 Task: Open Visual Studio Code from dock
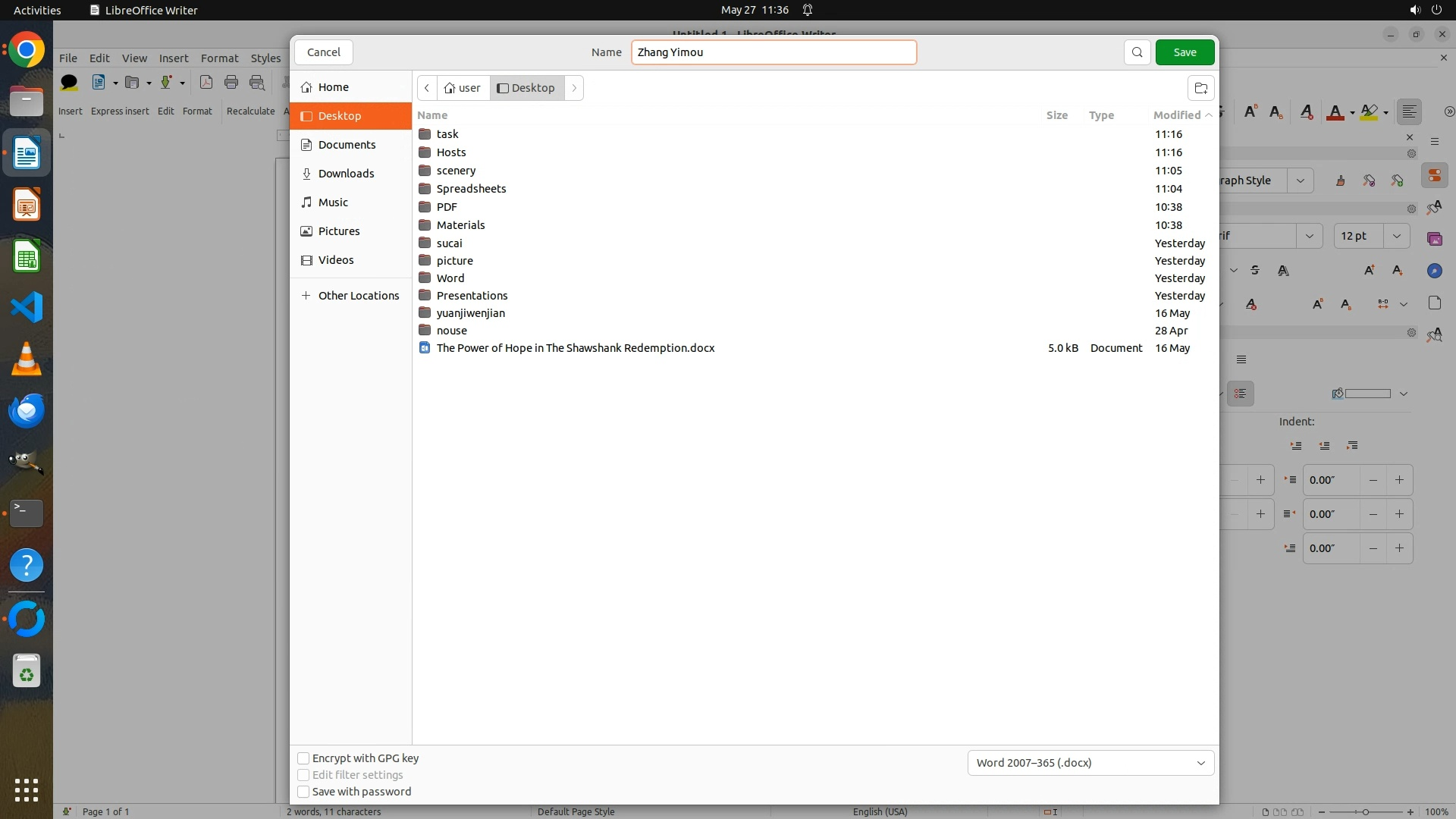27,308
